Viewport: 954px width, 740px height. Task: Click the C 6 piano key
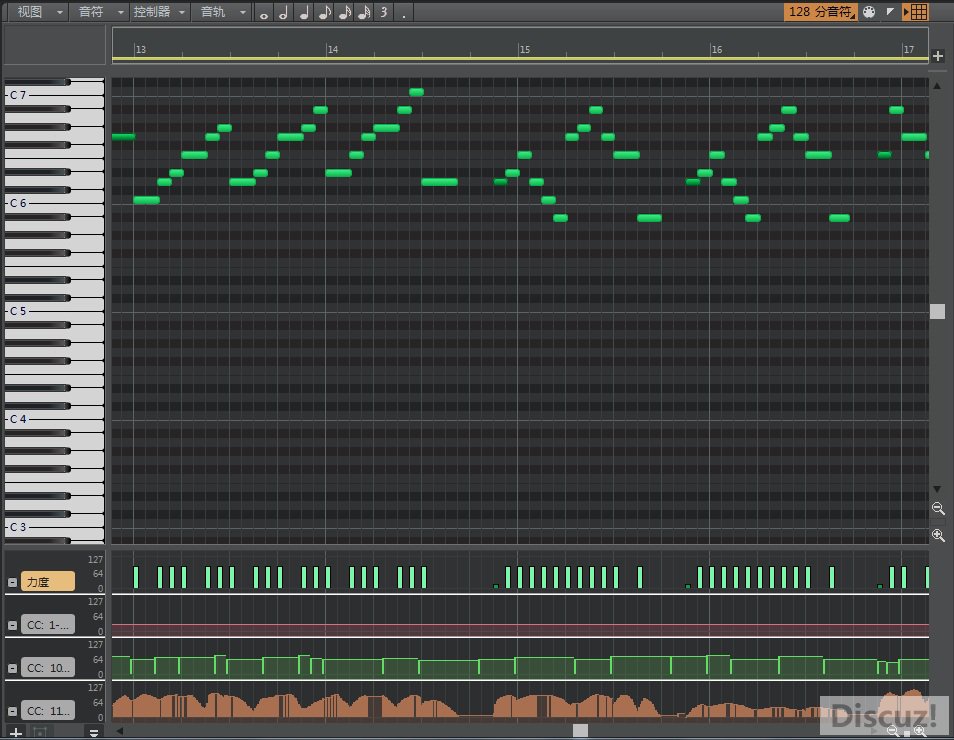[54, 203]
